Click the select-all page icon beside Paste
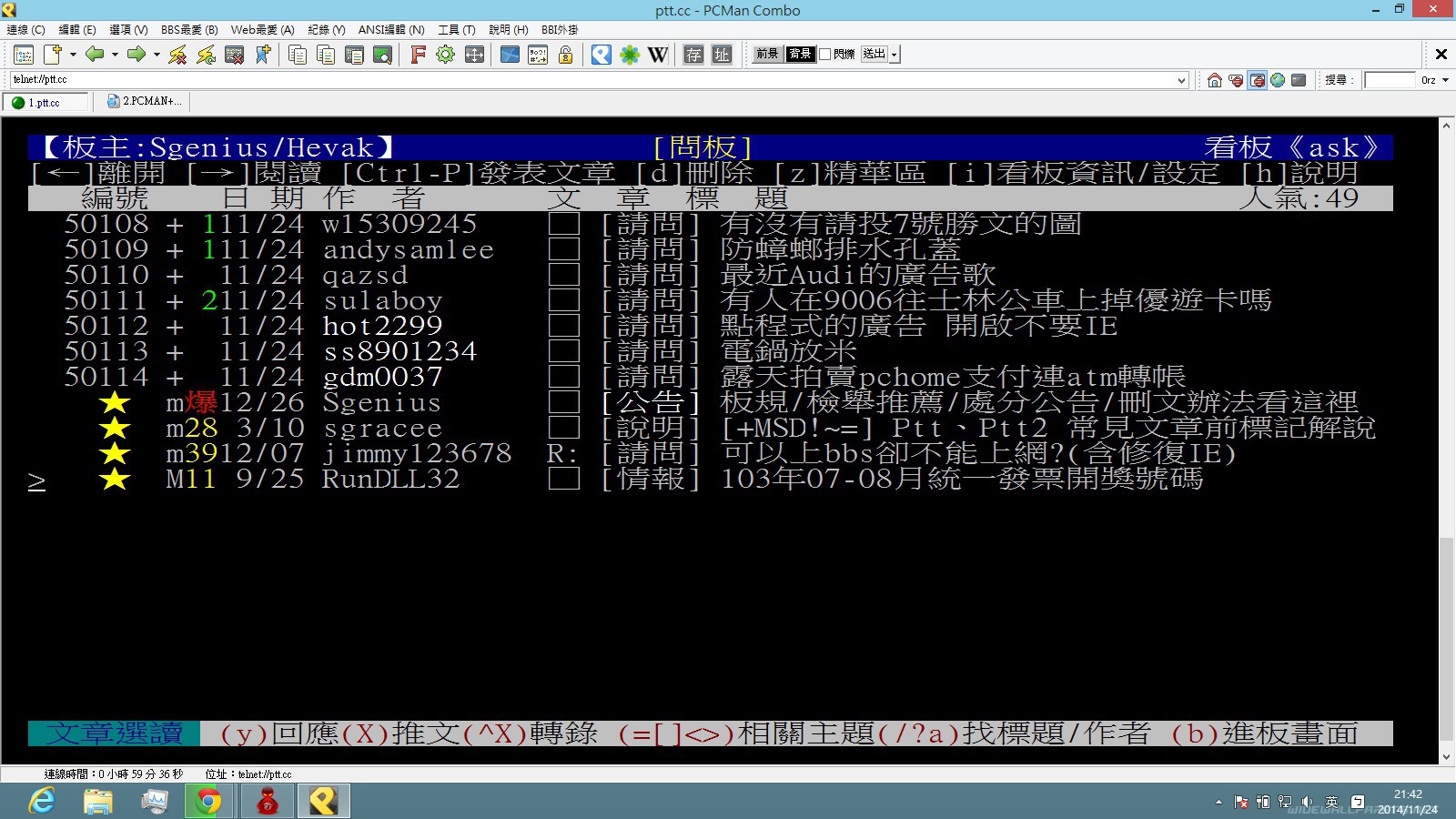The image size is (1456, 819). pyautogui.click(x=354, y=55)
